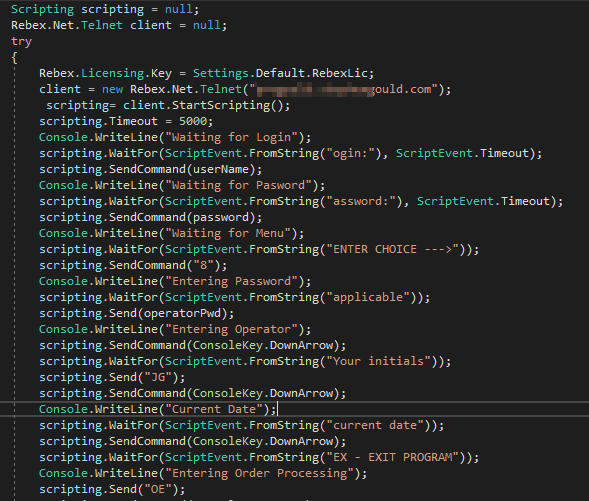Click the try keyword

[21, 41]
